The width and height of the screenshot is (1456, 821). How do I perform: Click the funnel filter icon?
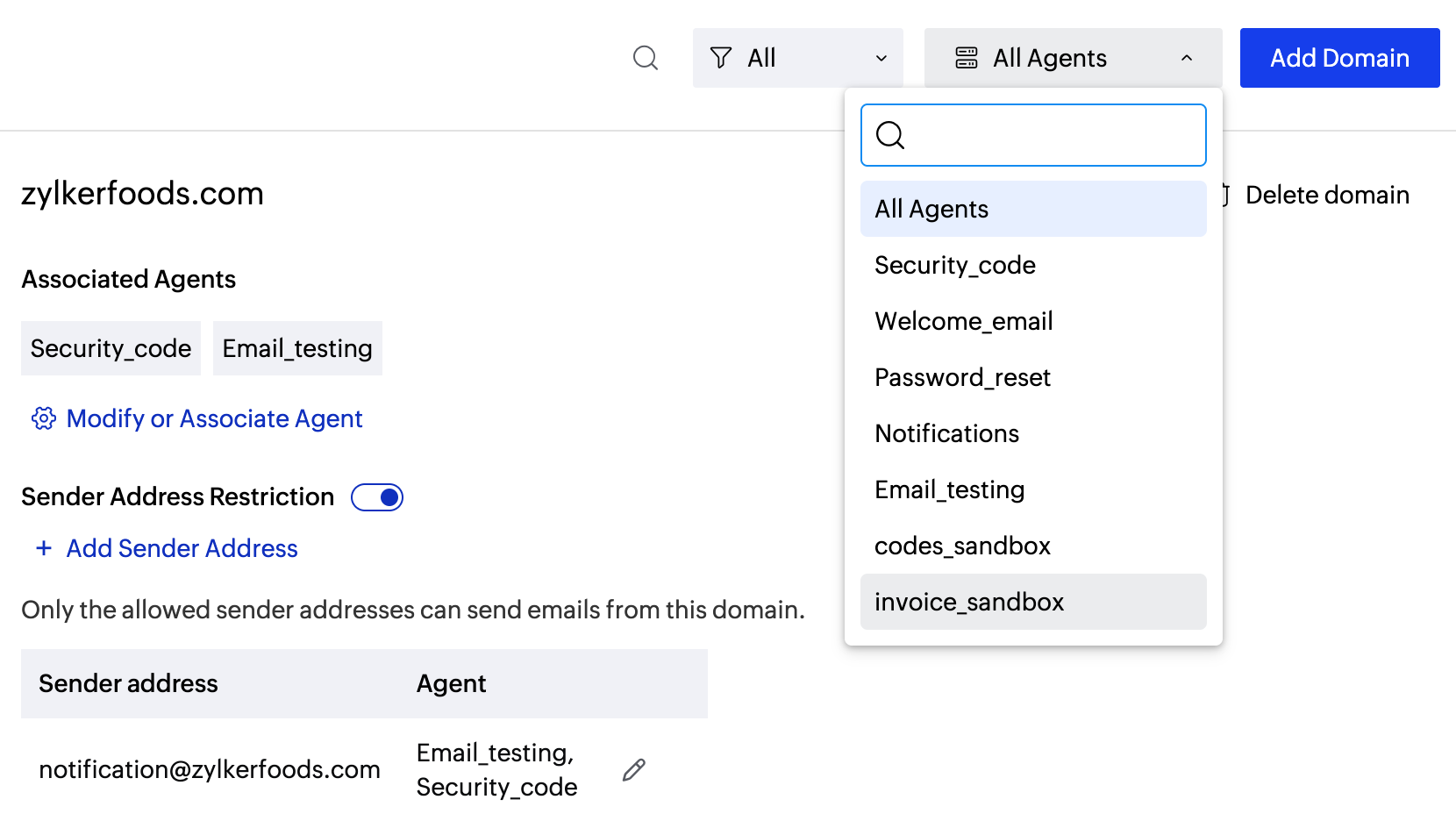(x=721, y=58)
